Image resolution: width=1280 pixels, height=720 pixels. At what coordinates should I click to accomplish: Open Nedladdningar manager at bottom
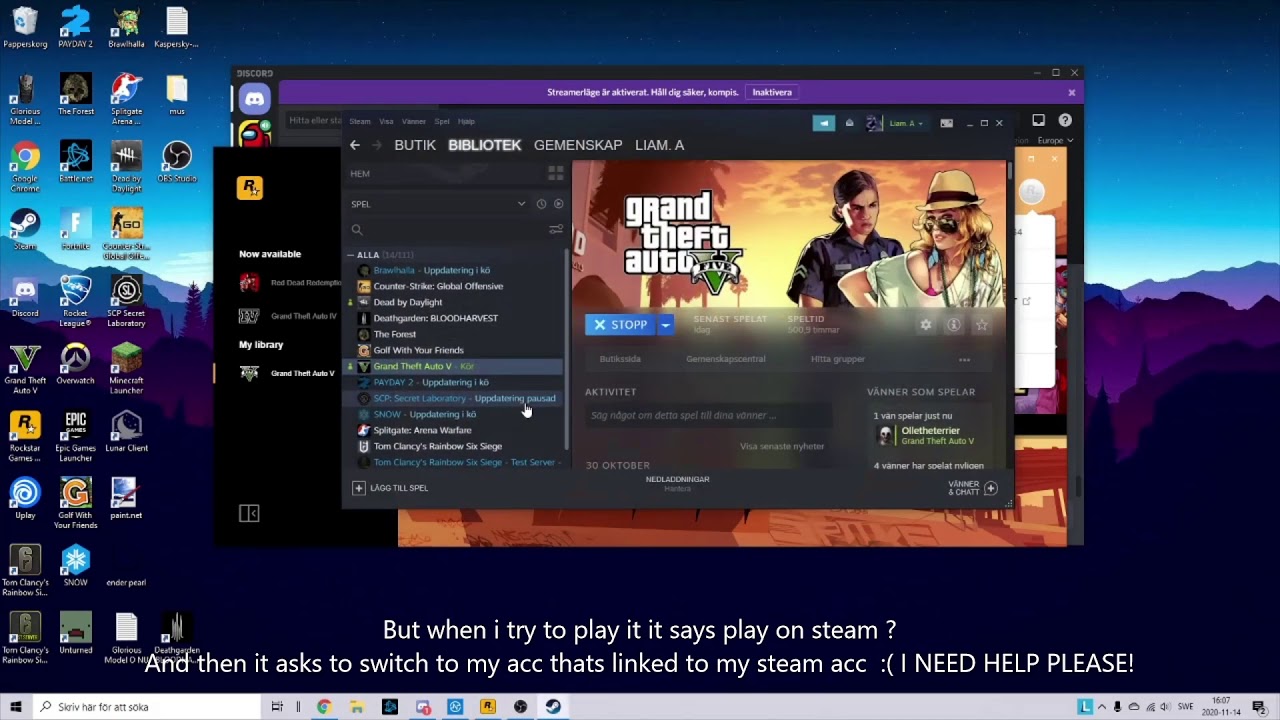coord(677,483)
